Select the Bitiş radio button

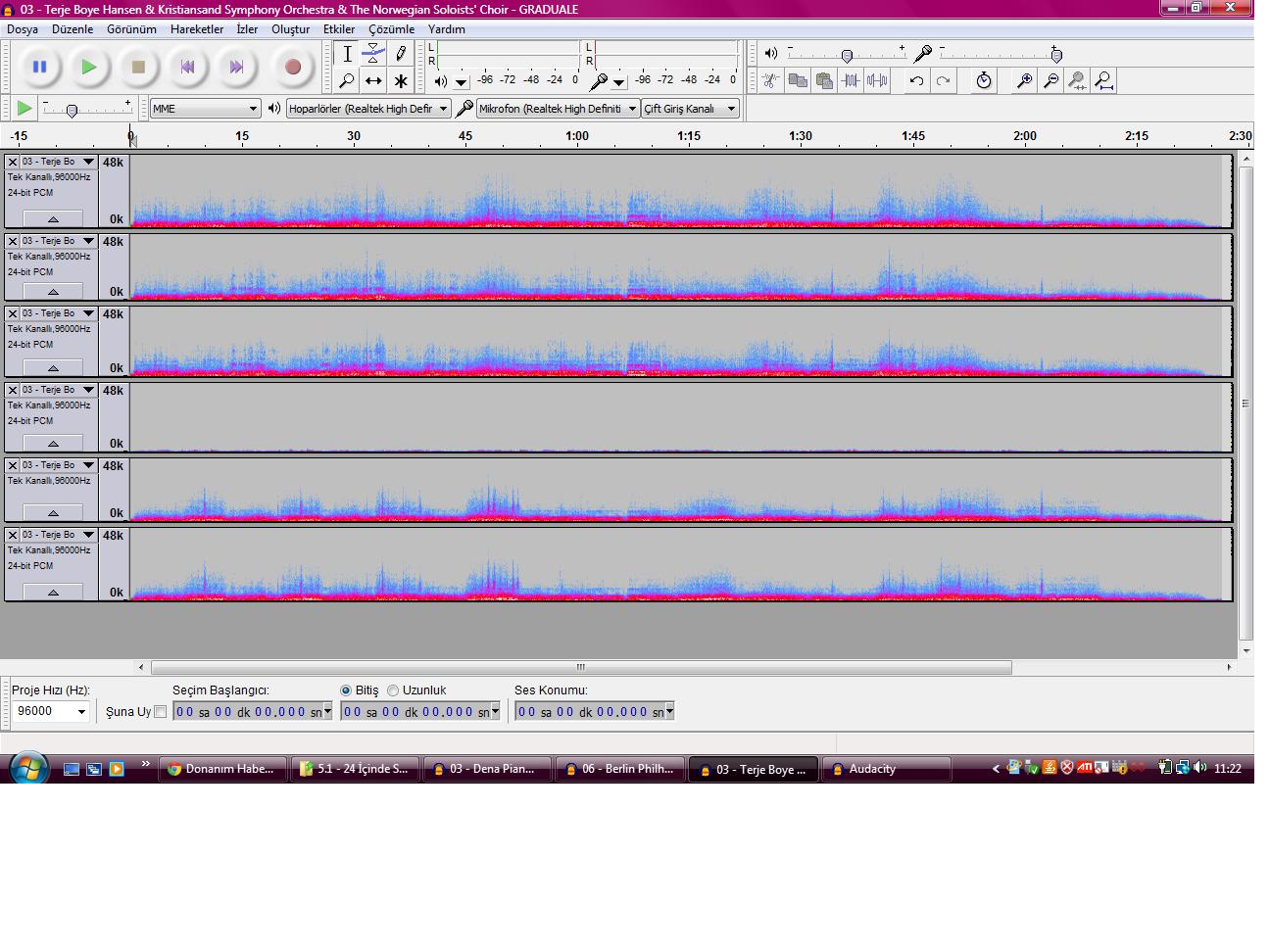[346, 690]
